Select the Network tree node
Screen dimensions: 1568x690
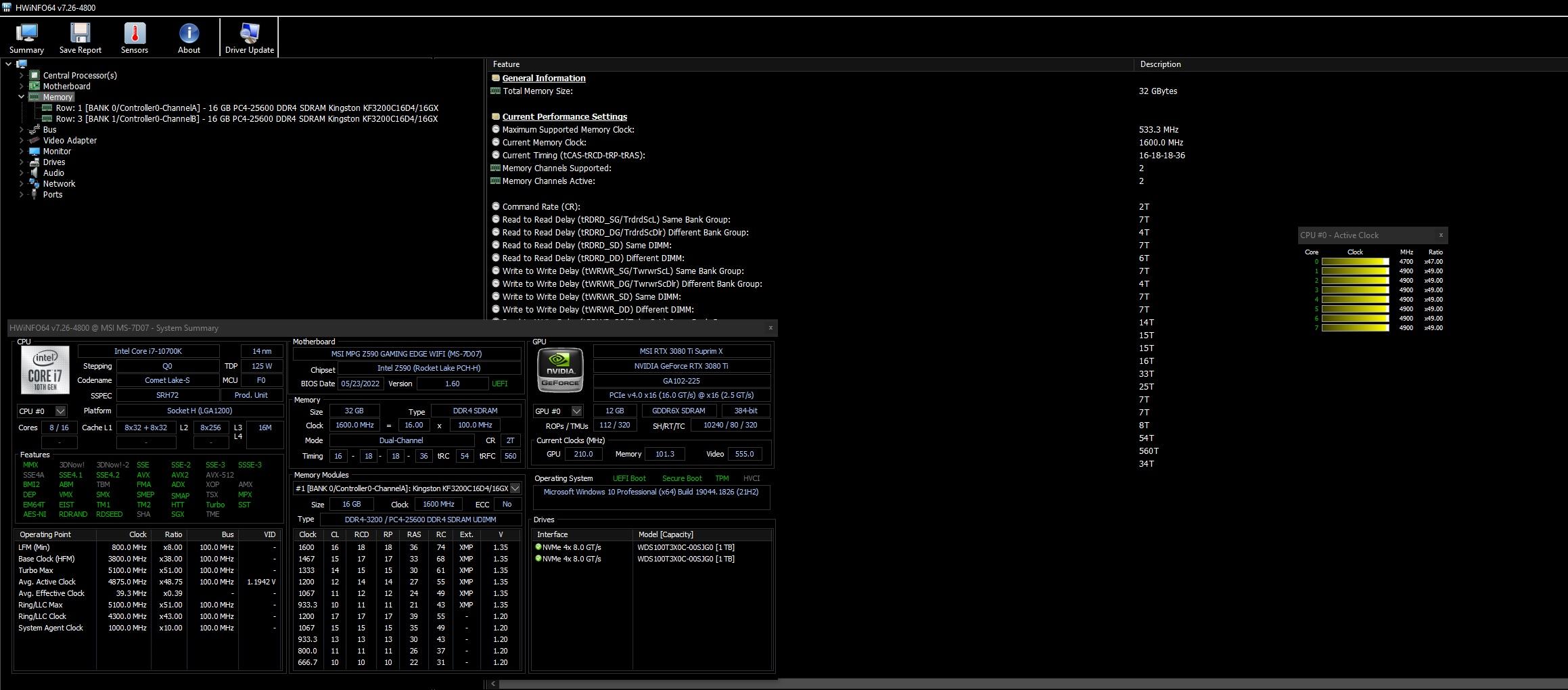(x=59, y=183)
